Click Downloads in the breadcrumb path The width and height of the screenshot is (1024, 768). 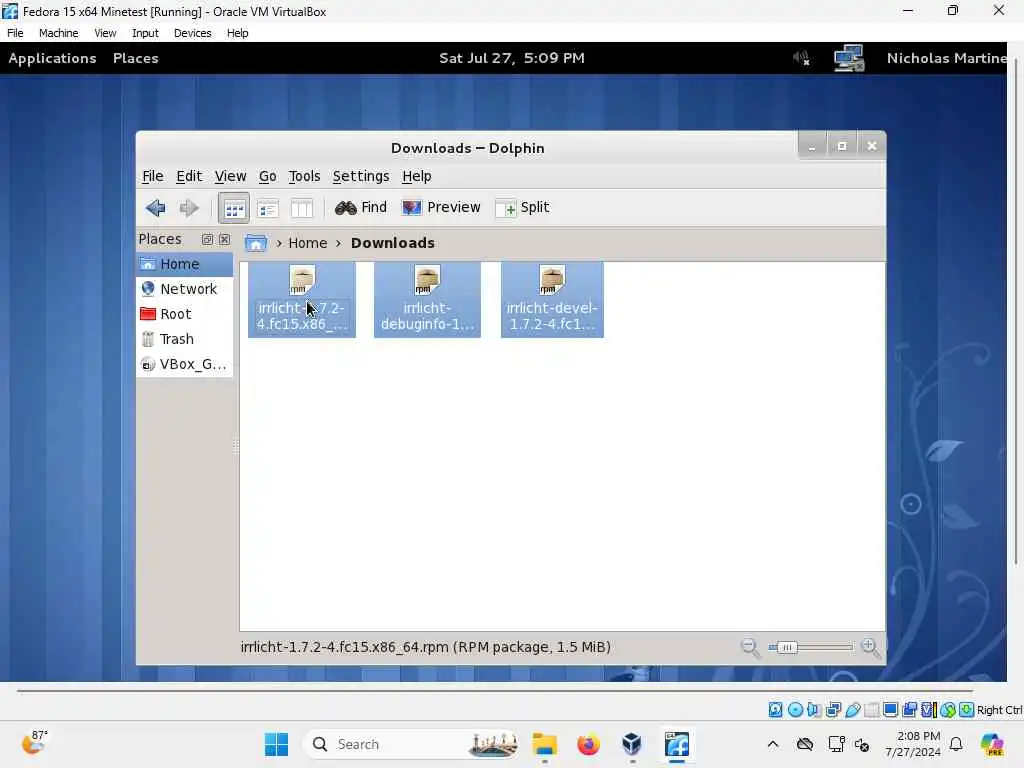click(x=392, y=243)
